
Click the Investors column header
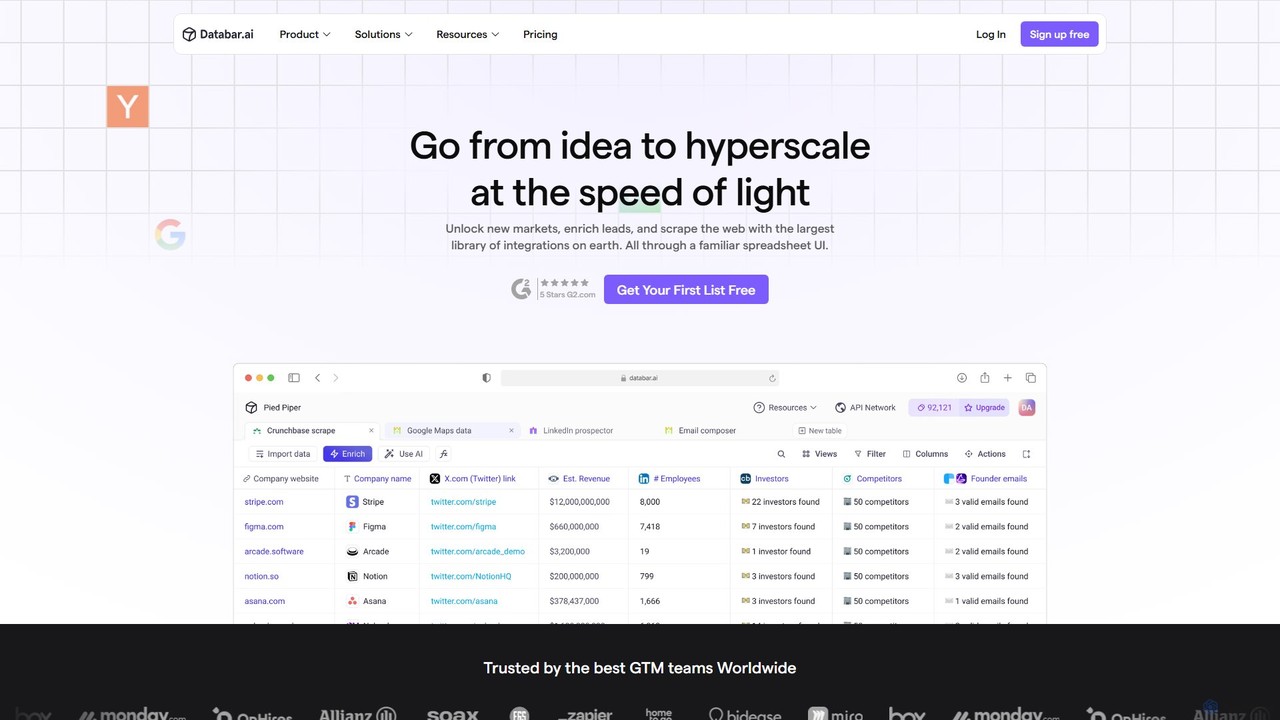point(781,479)
